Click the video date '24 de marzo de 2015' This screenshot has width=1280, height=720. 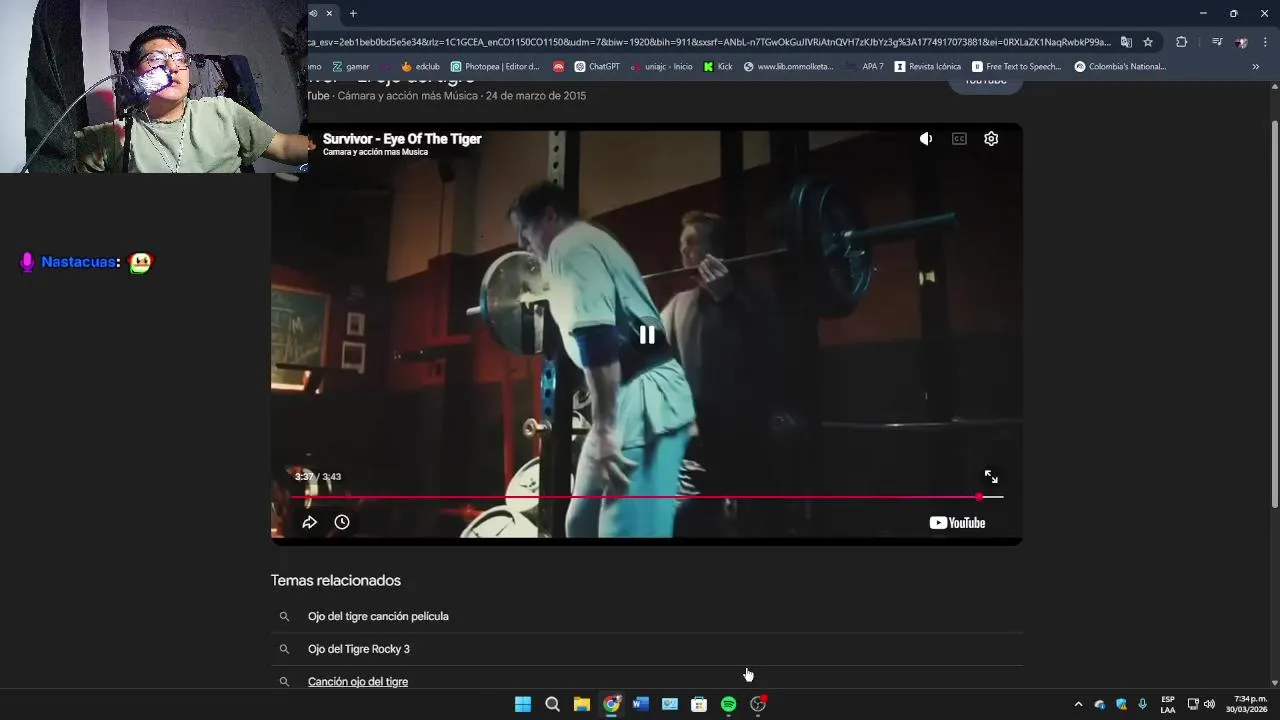click(536, 96)
